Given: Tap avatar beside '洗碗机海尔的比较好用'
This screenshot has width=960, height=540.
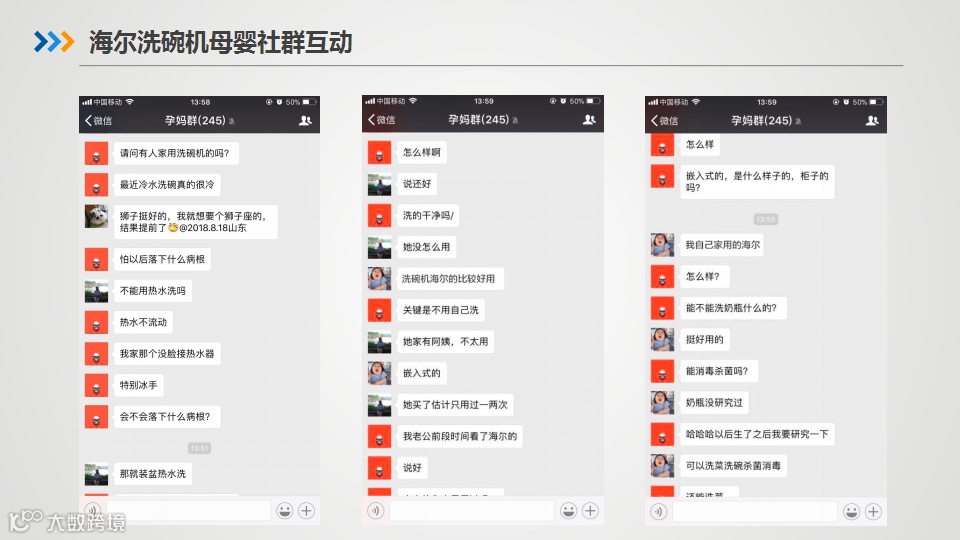Looking at the screenshot, I should (379, 279).
